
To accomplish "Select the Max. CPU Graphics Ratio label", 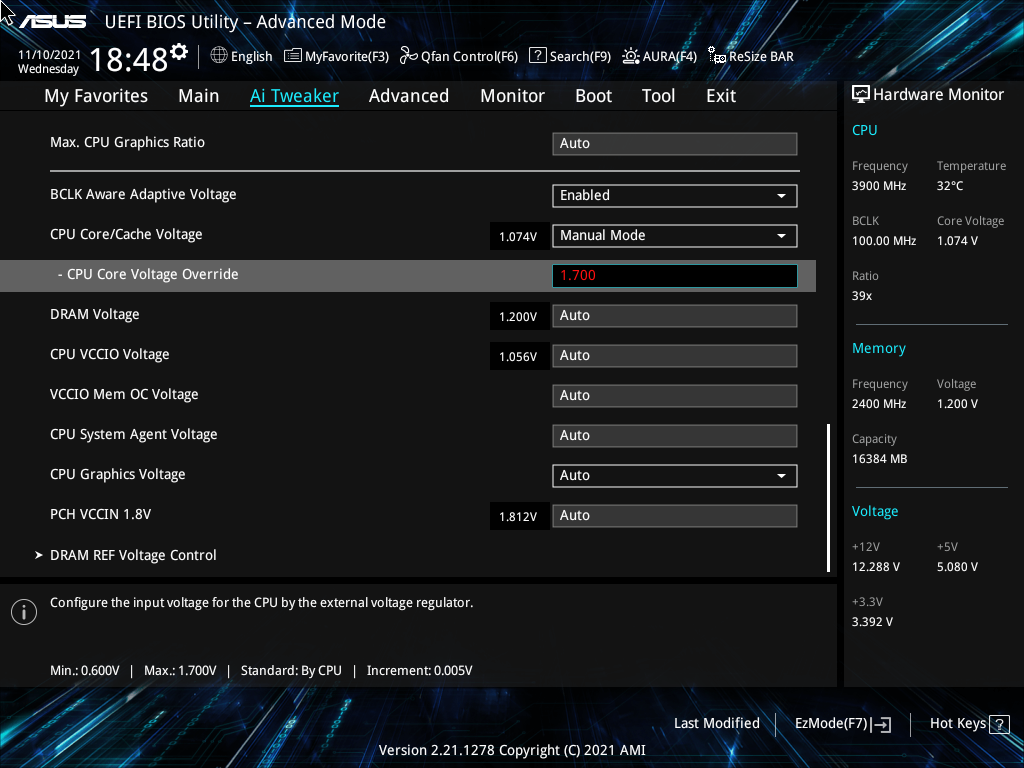I will pos(127,142).
